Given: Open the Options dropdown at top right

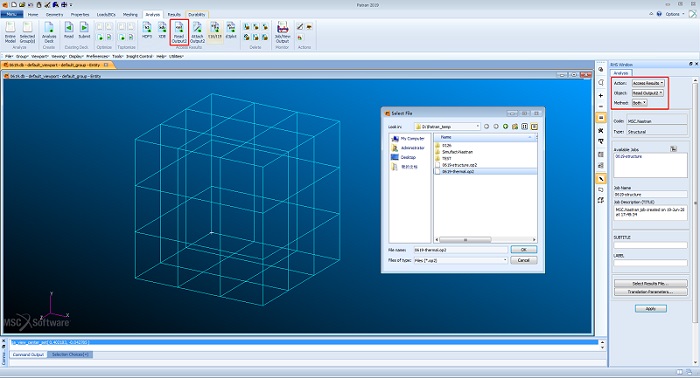Looking at the screenshot, I should click(x=675, y=14).
